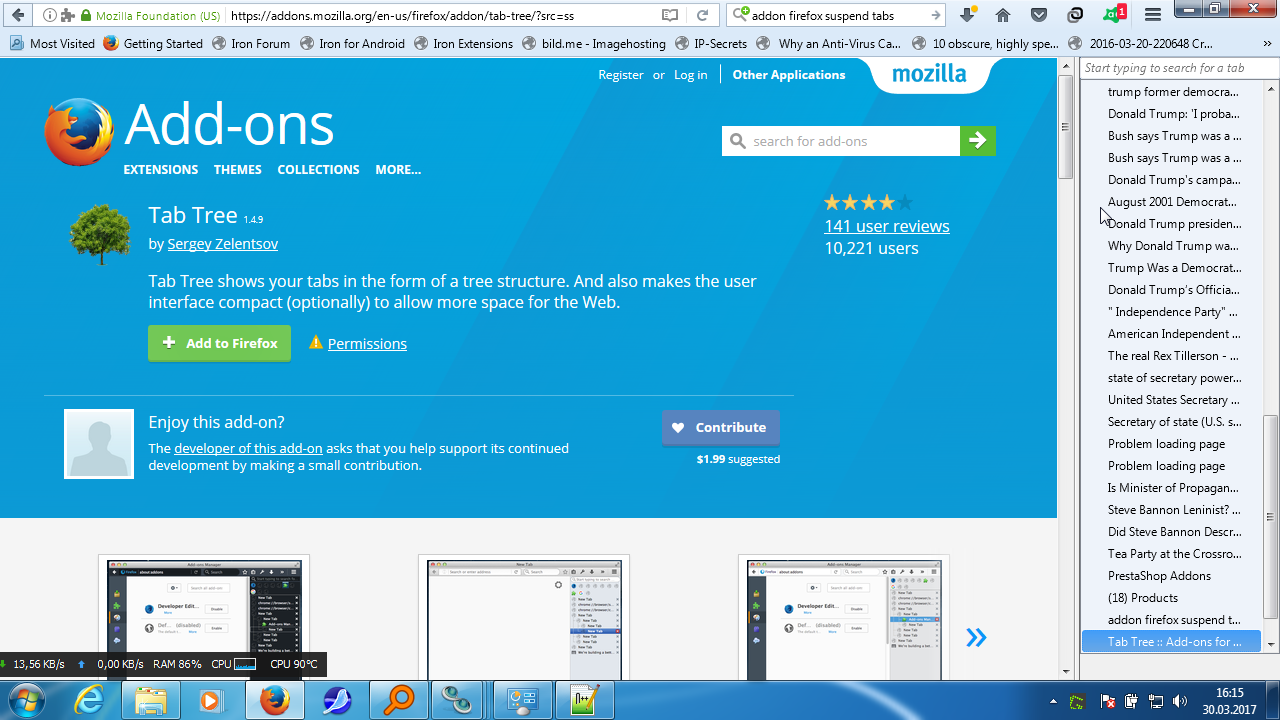Show site information via the info icon
Viewport: 1280px width, 720px height.
point(50,16)
